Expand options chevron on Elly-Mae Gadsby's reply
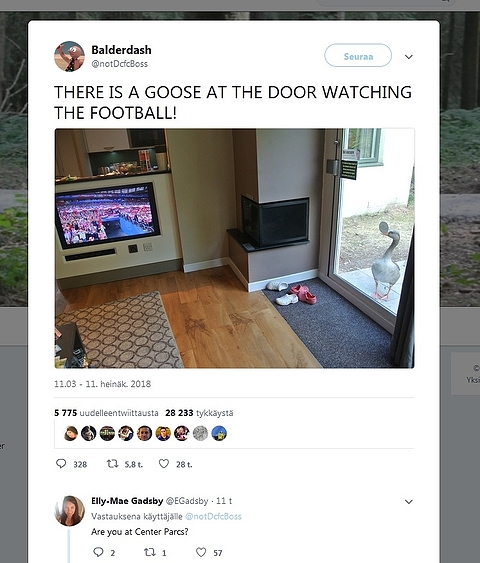Viewport: 480px width, 563px height. pos(409,502)
